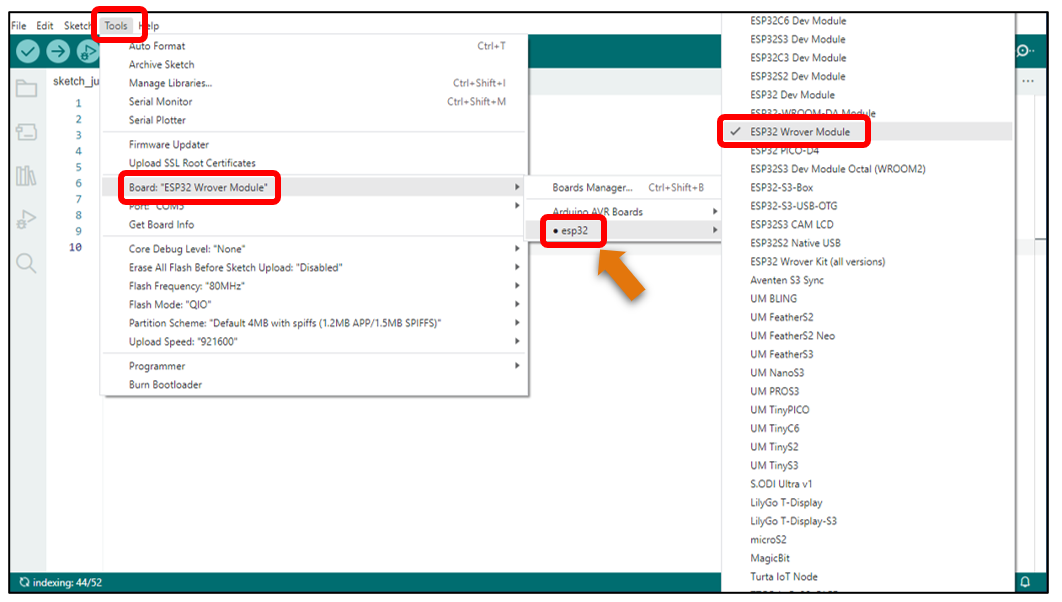The image size is (1062, 602).
Task: Click the Upload arrow button
Action: tap(58, 51)
